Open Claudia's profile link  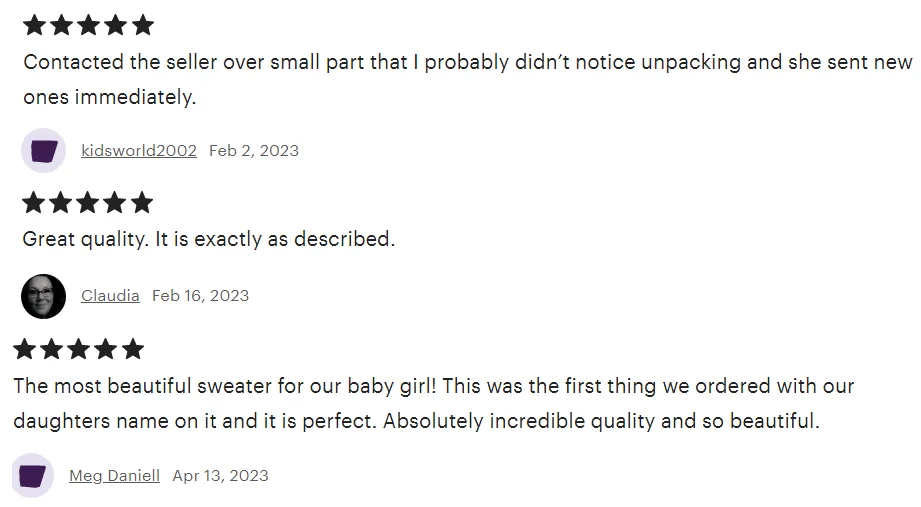tap(110, 296)
